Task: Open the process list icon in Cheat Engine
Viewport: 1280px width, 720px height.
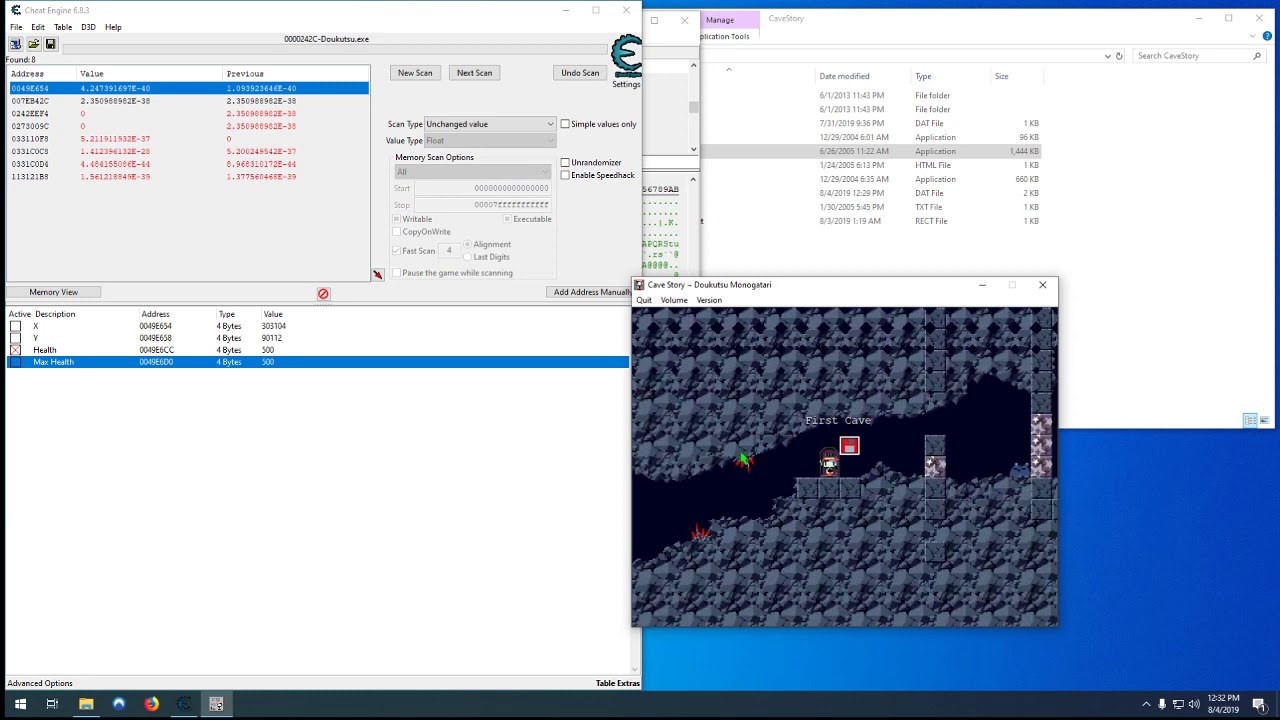Action: pyautogui.click(x=16, y=44)
